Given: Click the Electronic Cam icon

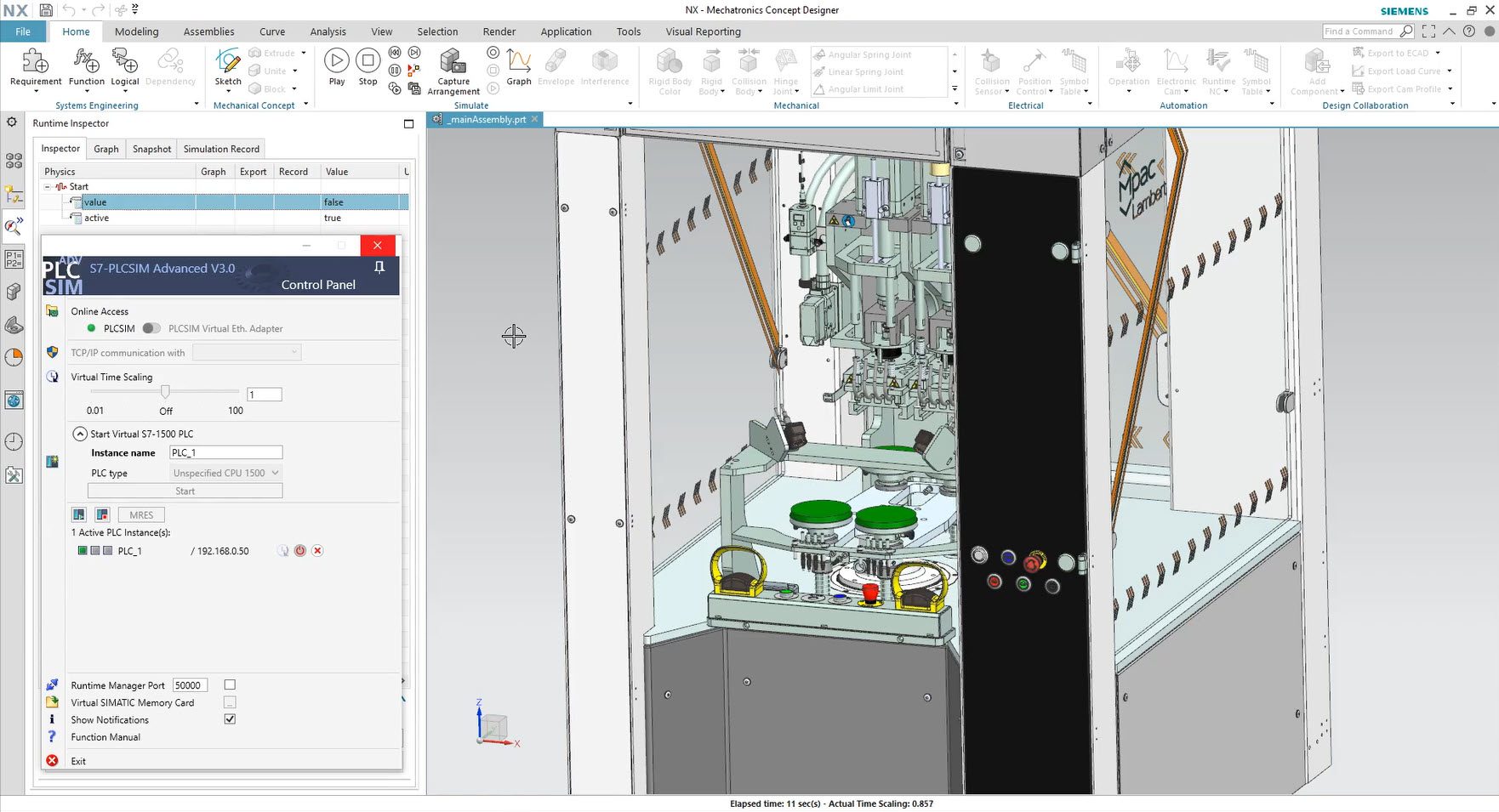Looking at the screenshot, I should point(1176,61).
